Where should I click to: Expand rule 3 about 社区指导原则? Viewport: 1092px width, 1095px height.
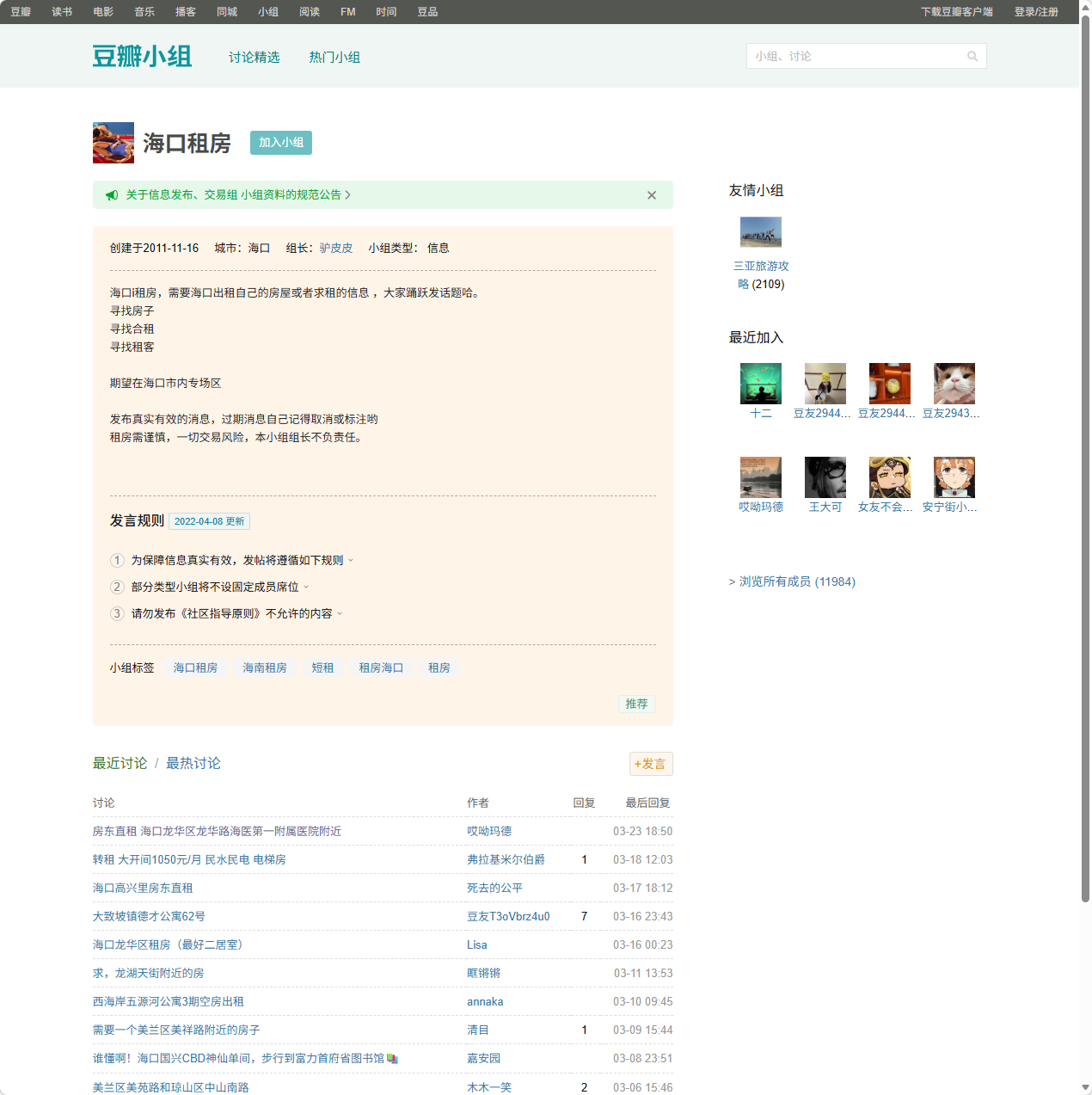340,614
